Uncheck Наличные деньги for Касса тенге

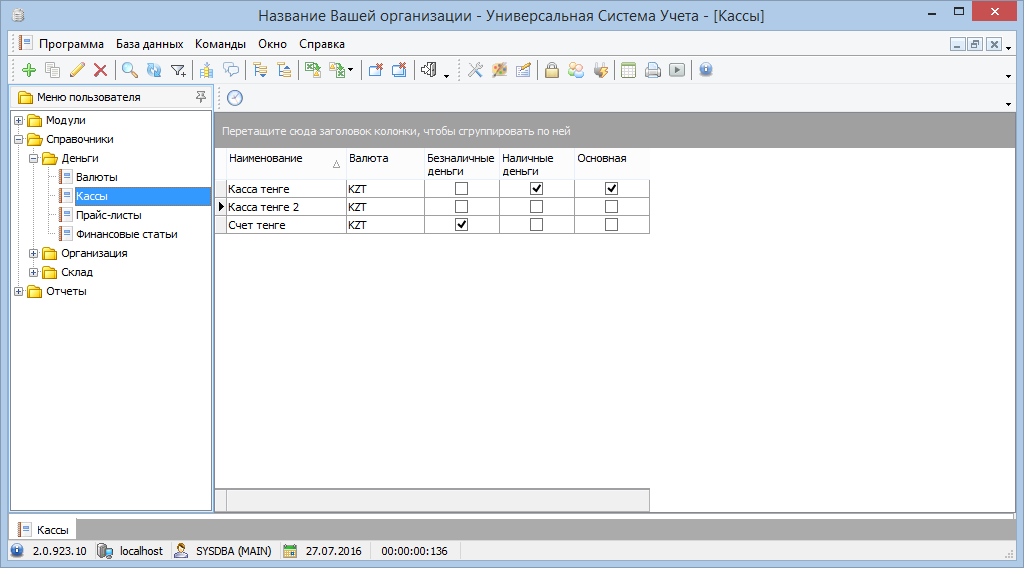536,189
